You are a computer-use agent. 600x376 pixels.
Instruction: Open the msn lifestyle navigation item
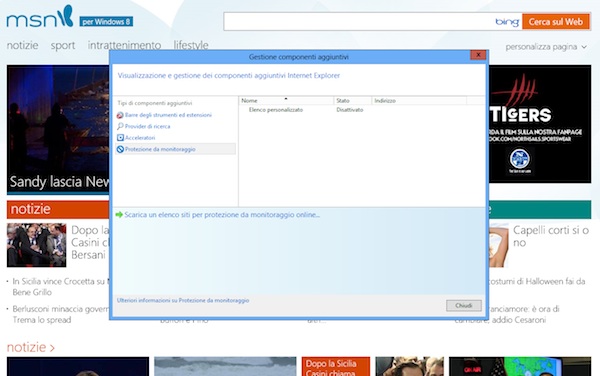coord(191,45)
